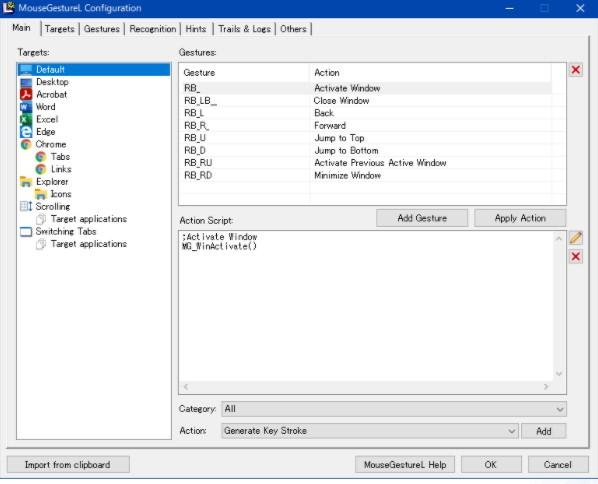Click the pencil edit action script icon
The height and width of the screenshot is (484, 598).
pyautogui.click(x=575, y=238)
